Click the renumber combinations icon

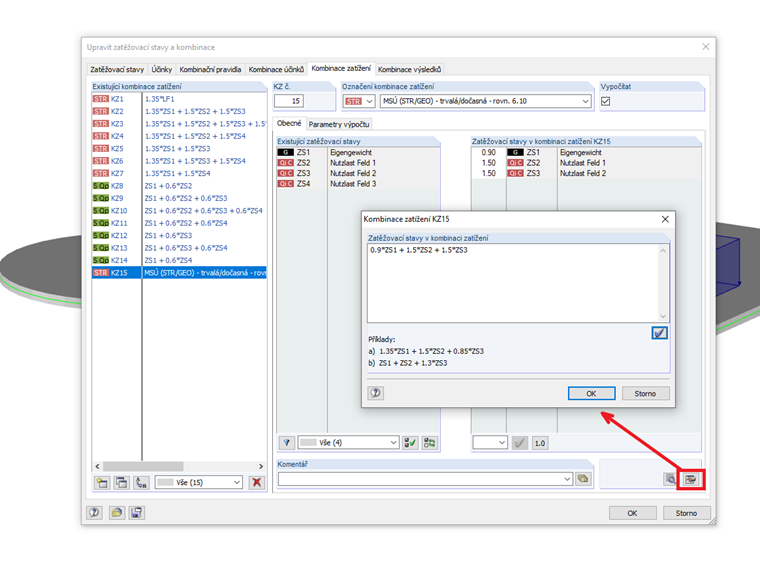[x=141, y=482]
